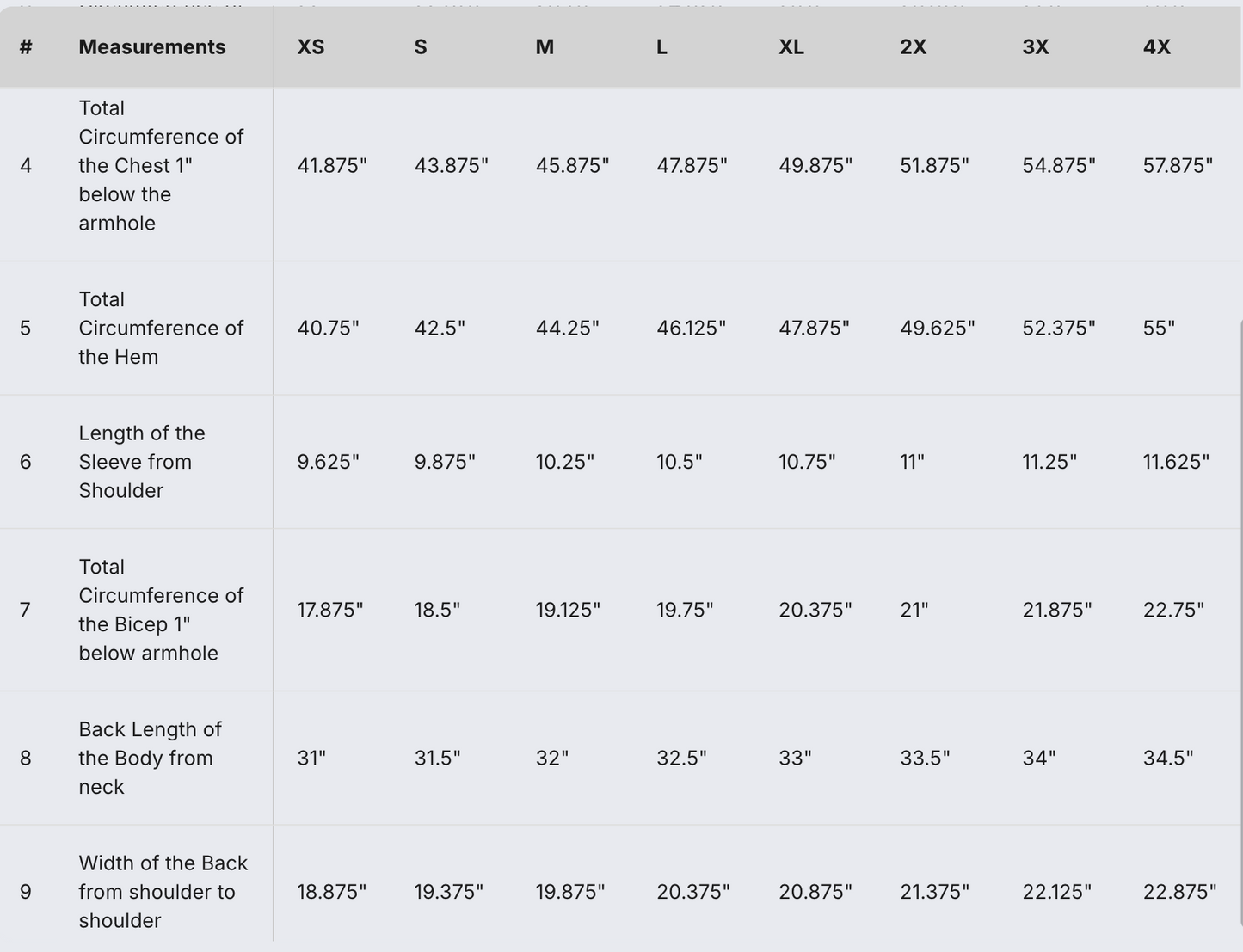Select the 22.125" back width for 3X
Viewport: 1243px width, 952px height.
tap(1056, 892)
